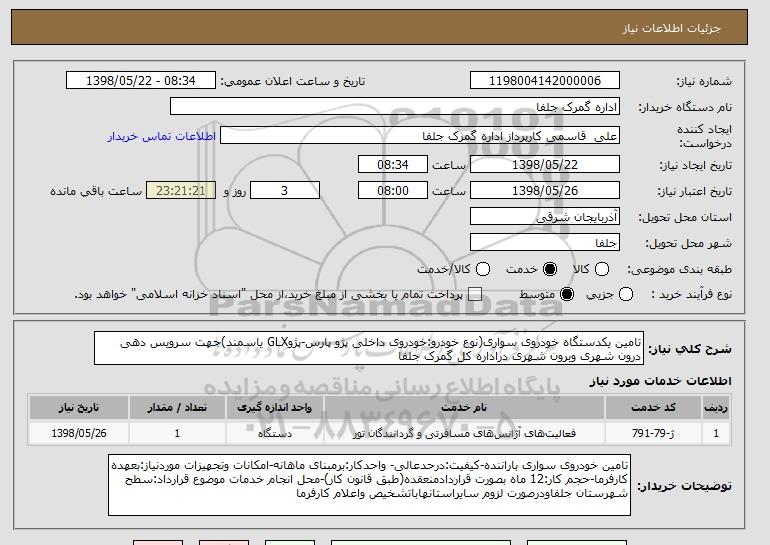Click the buyer notes text box

(369, 485)
